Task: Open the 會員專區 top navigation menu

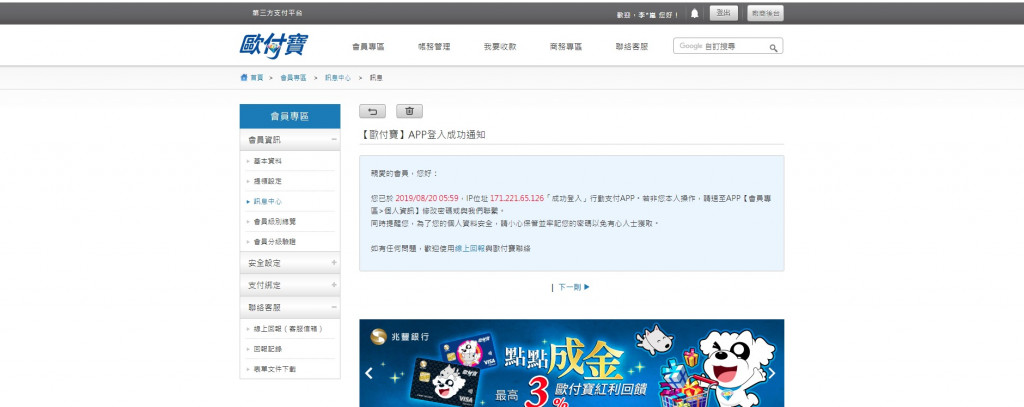Action: [x=368, y=46]
